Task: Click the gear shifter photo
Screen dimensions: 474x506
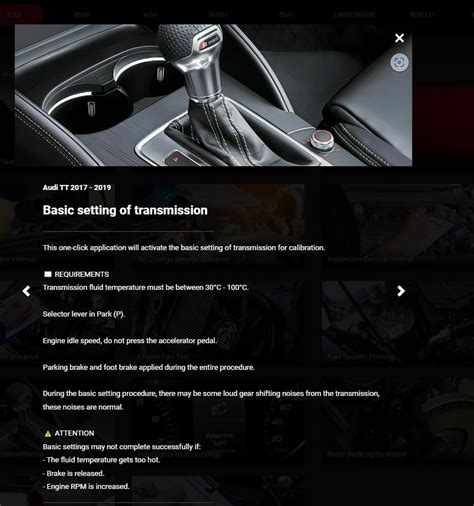Action: point(213,95)
